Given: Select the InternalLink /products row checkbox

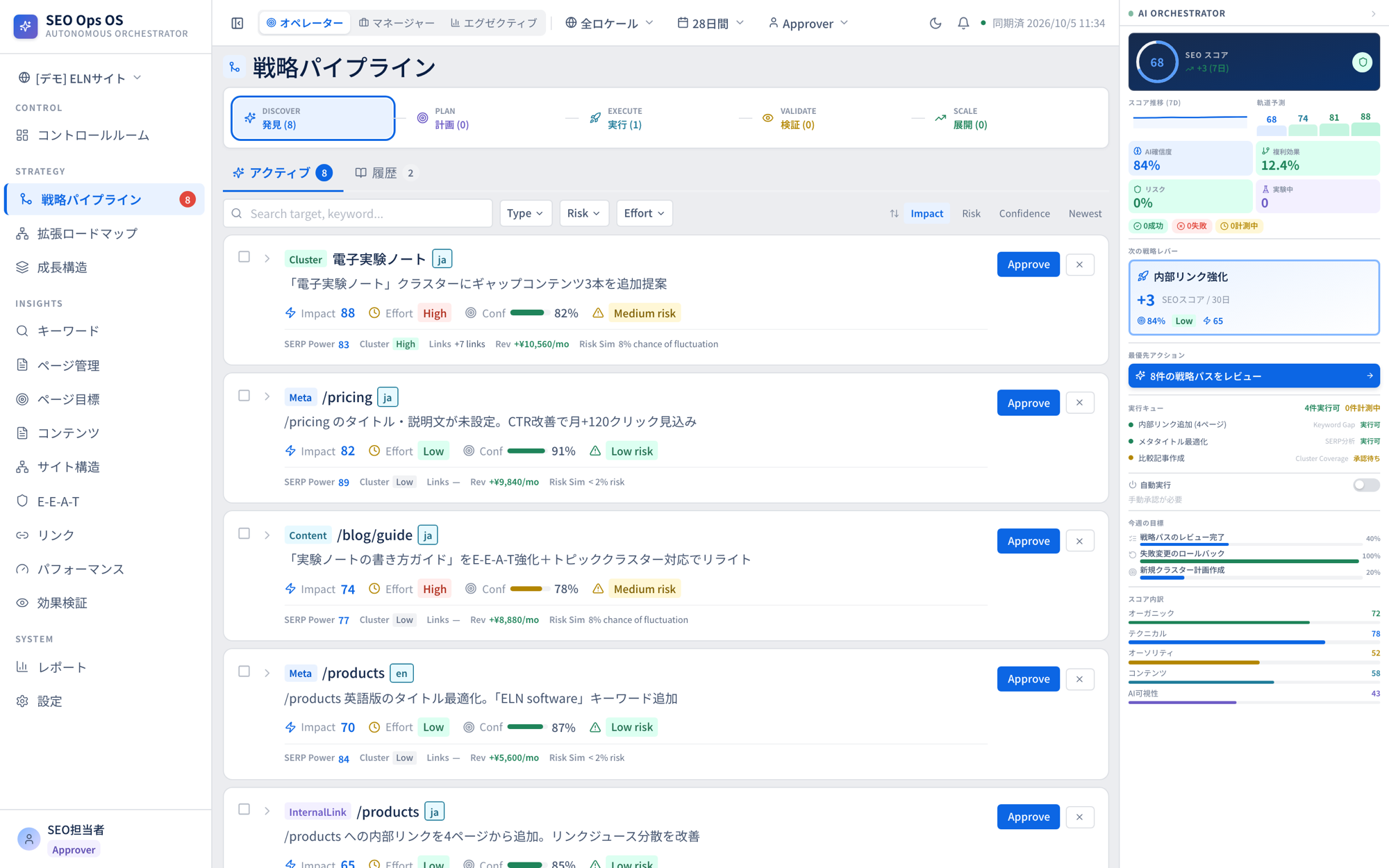Looking at the screenshot, I should [244, 810].
